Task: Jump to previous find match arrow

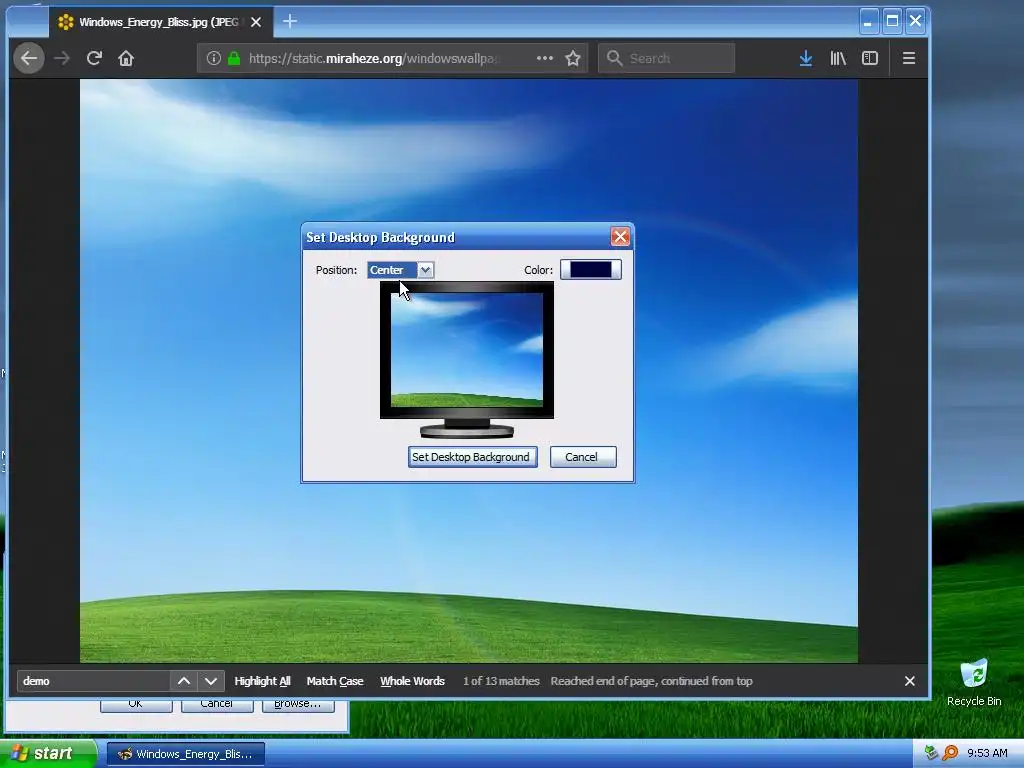Action: point(184,681)
